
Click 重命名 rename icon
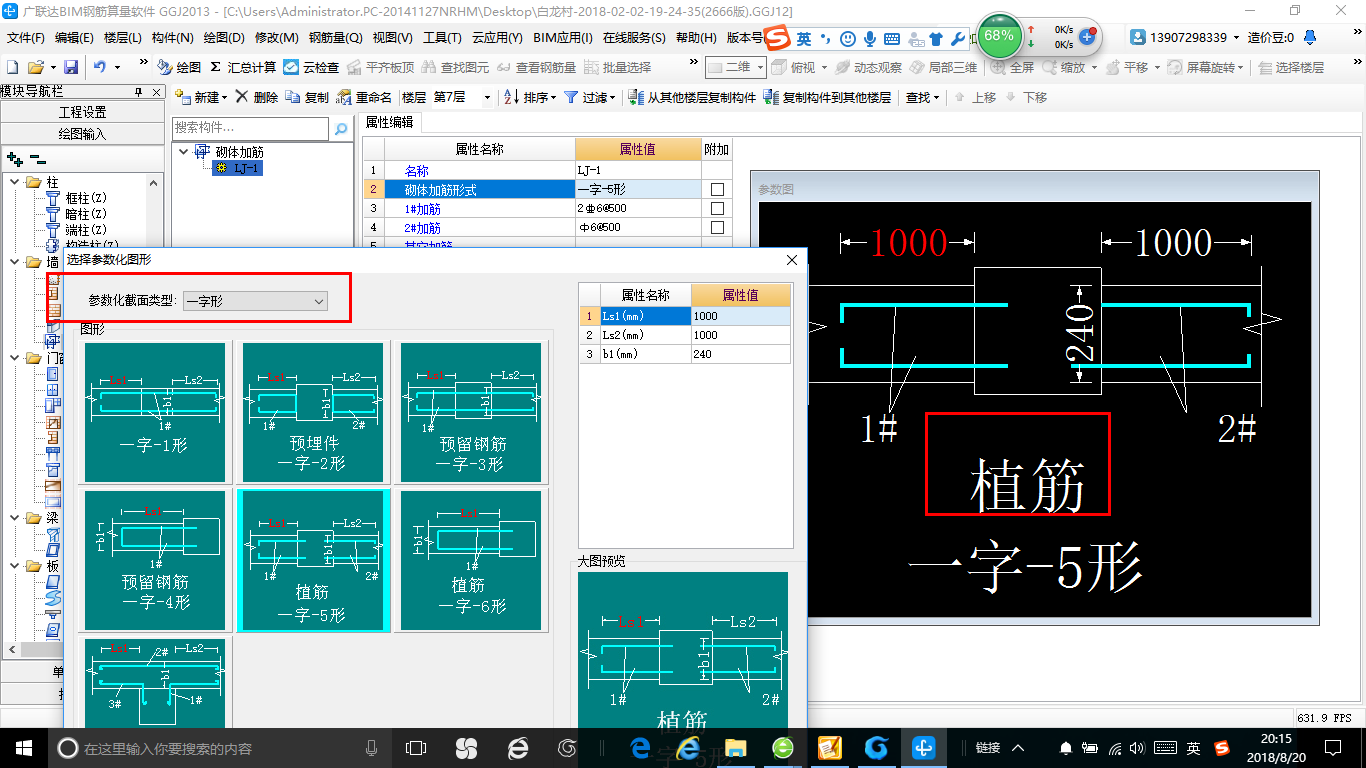click(365, 97)
